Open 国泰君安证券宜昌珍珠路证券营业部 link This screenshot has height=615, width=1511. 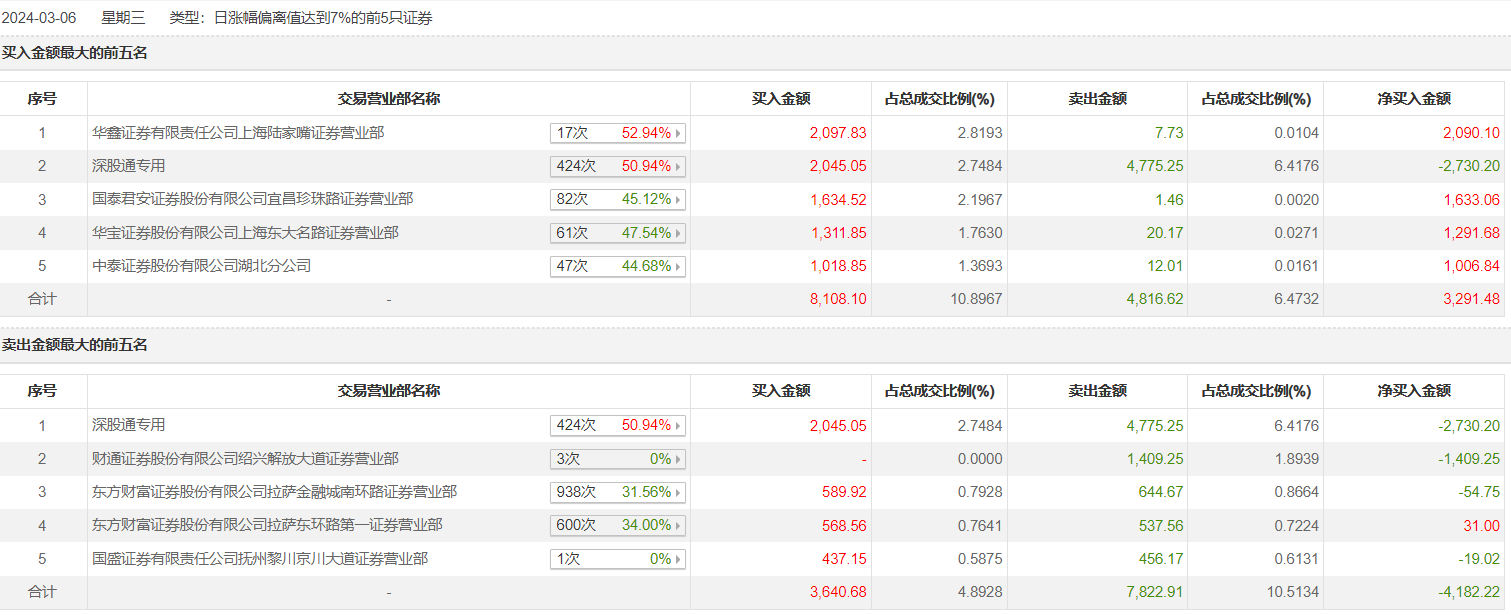tap(252, 199)
